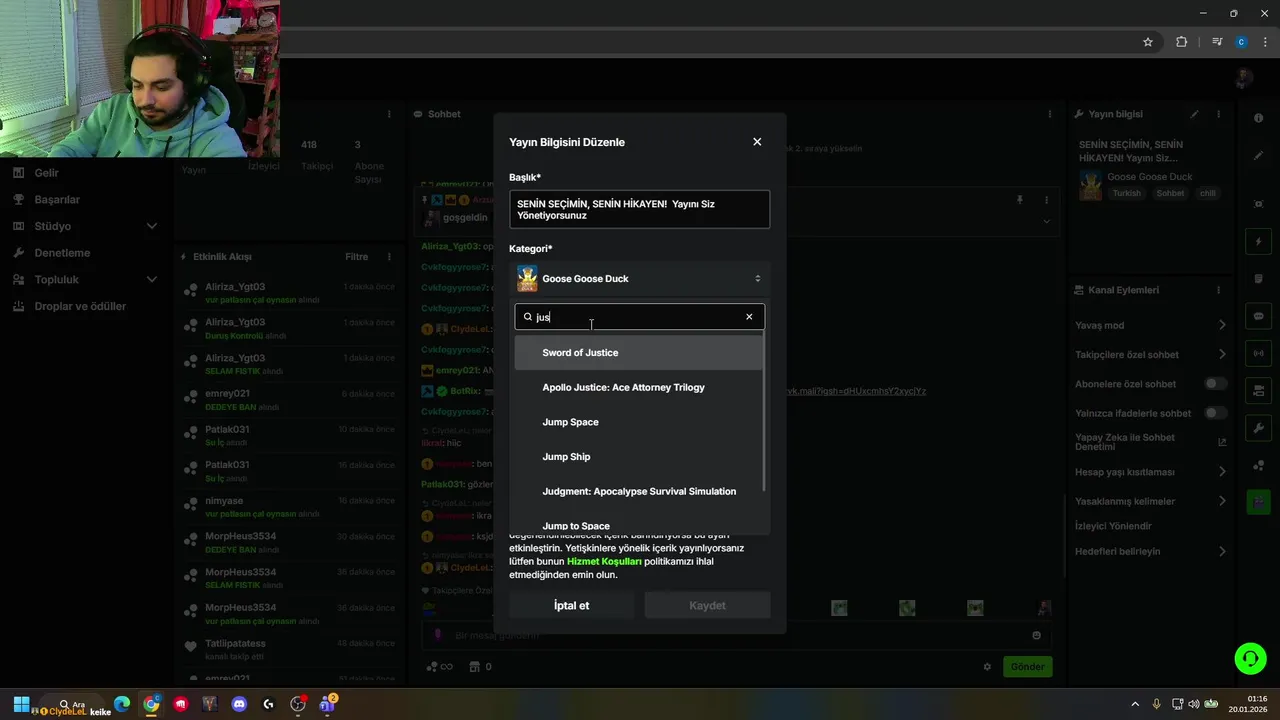Open OBS Studio from taskbar
The width and height of the screenshot is (1280, 720).
click(298, 704)
